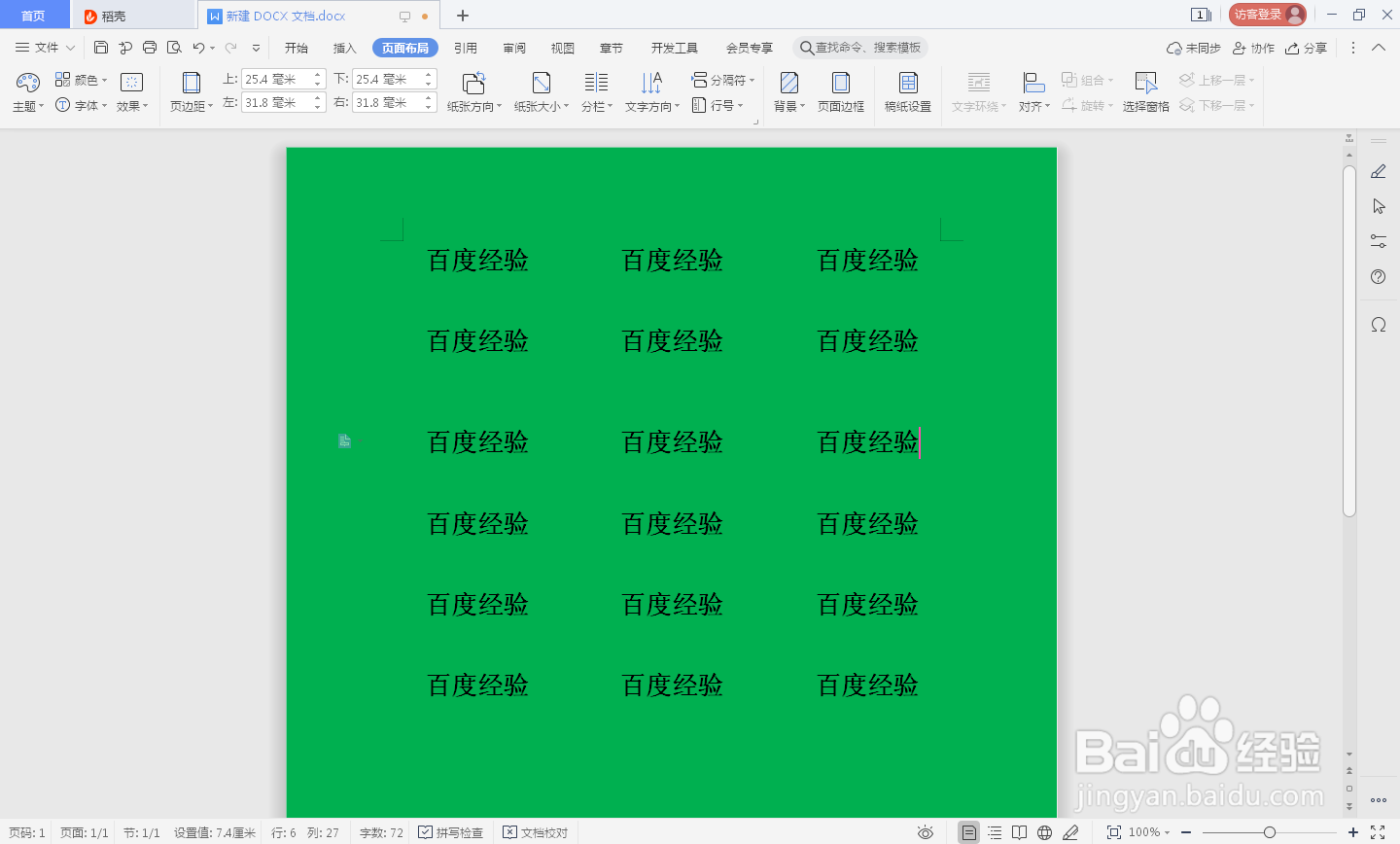Switch to 审阅 tab
This screenshot has width=1400, height=844.
point(514,48)
